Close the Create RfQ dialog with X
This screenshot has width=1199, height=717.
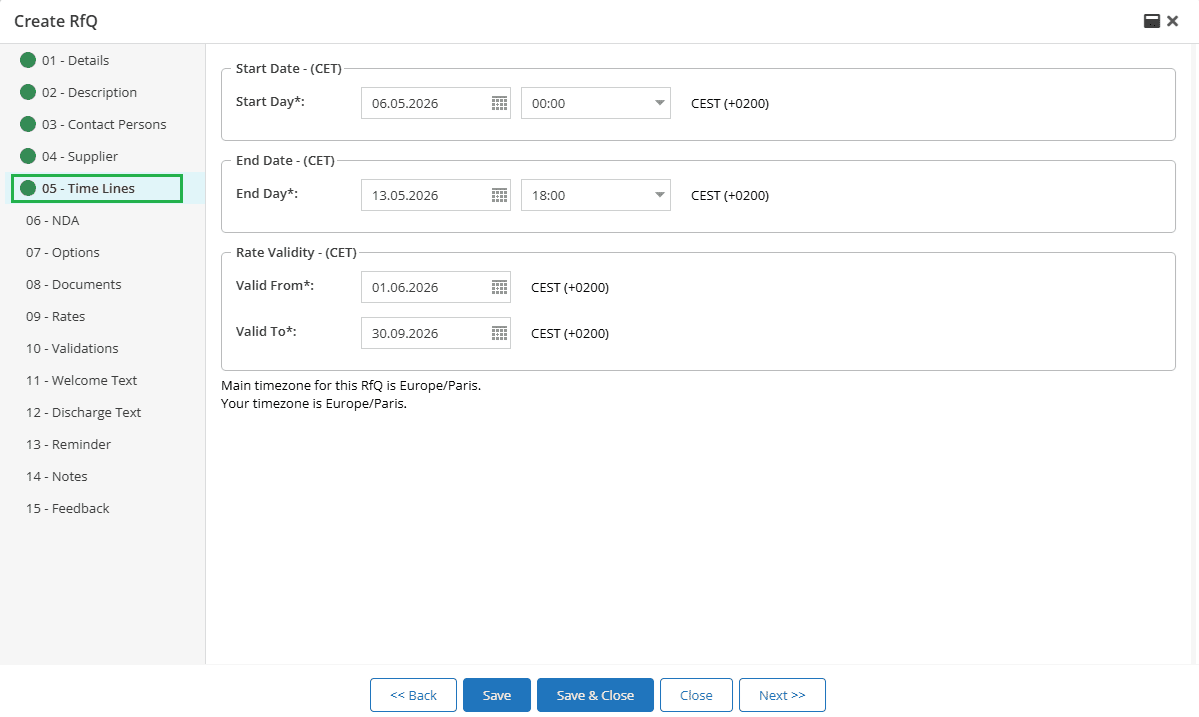tap(1173, 21)
